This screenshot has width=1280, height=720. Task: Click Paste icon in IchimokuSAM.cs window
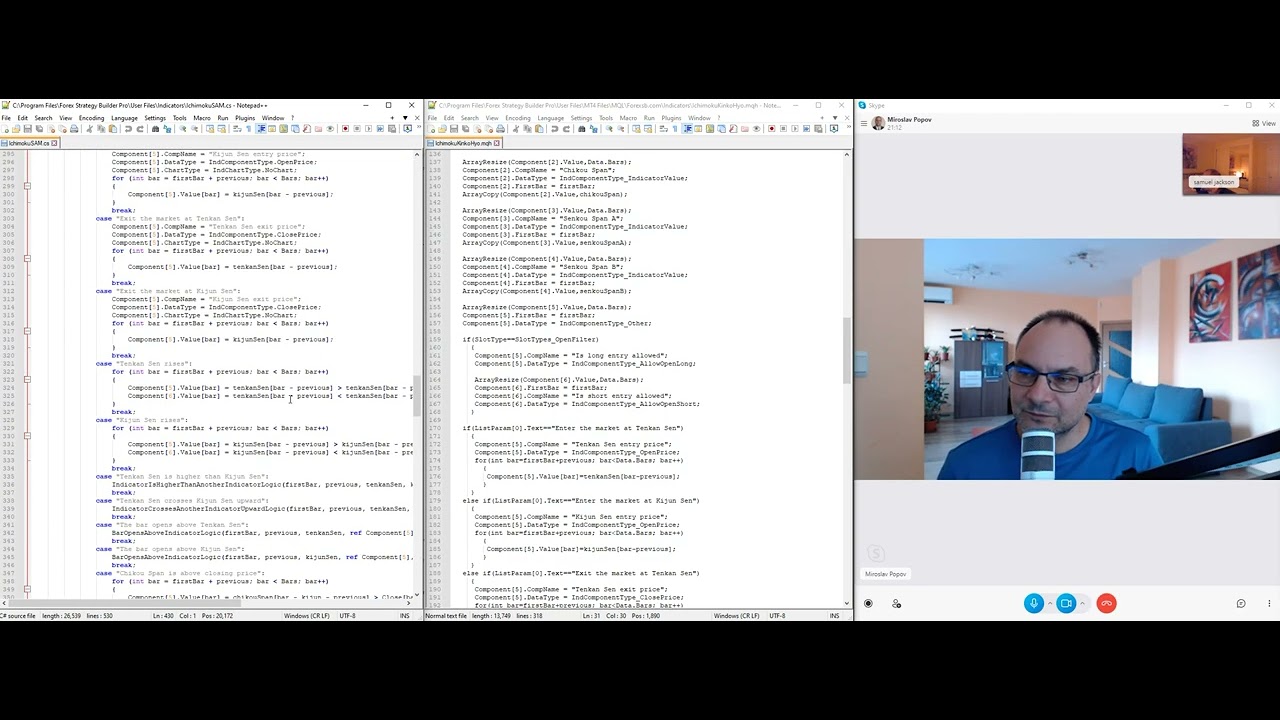point(113,129)
